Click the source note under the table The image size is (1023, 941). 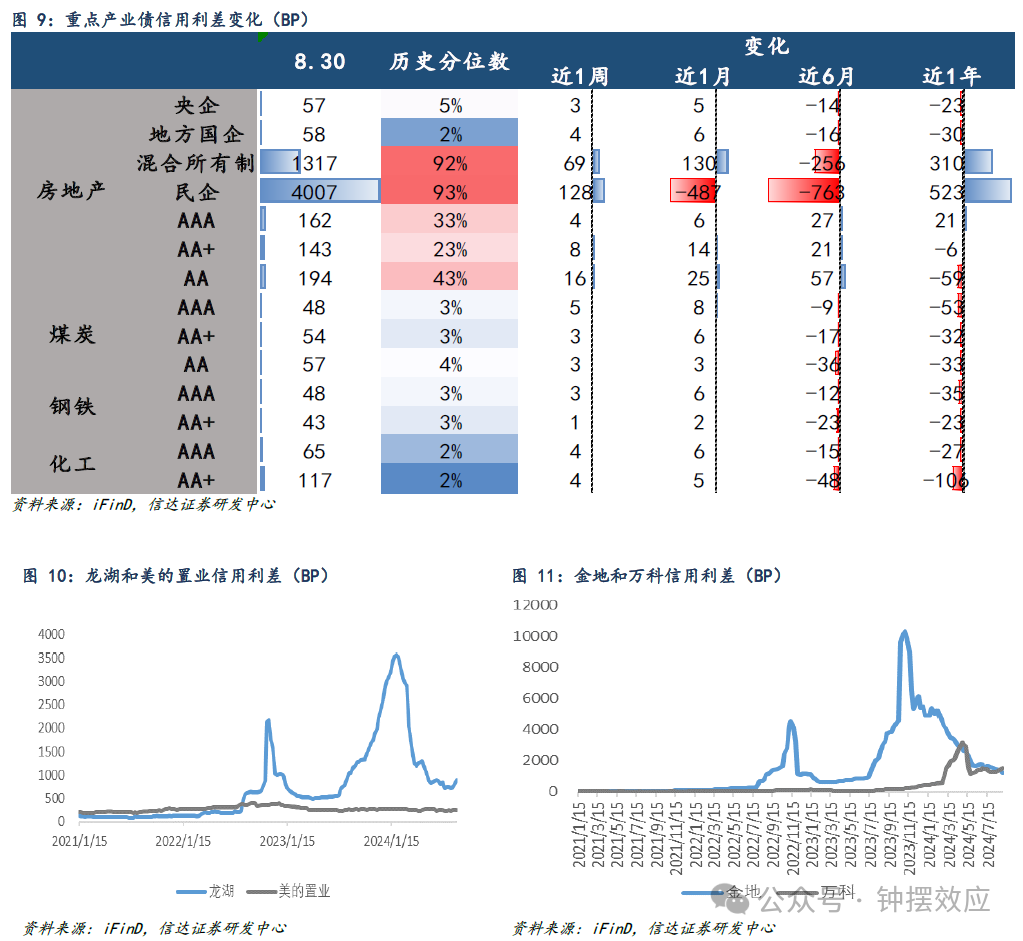(x=144, y=504)
